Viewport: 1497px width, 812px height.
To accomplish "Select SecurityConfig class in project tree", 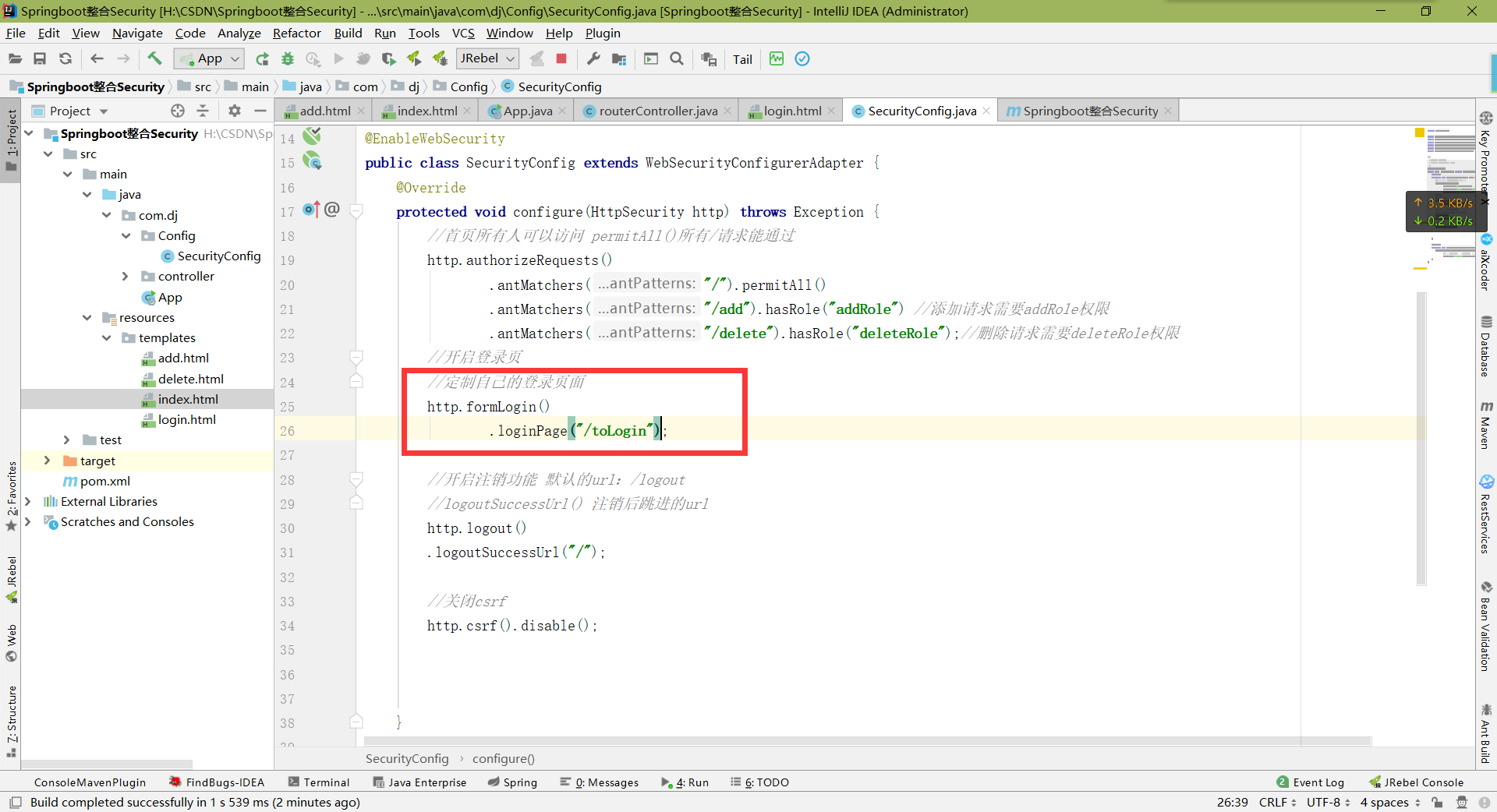I will click(219, 256).
